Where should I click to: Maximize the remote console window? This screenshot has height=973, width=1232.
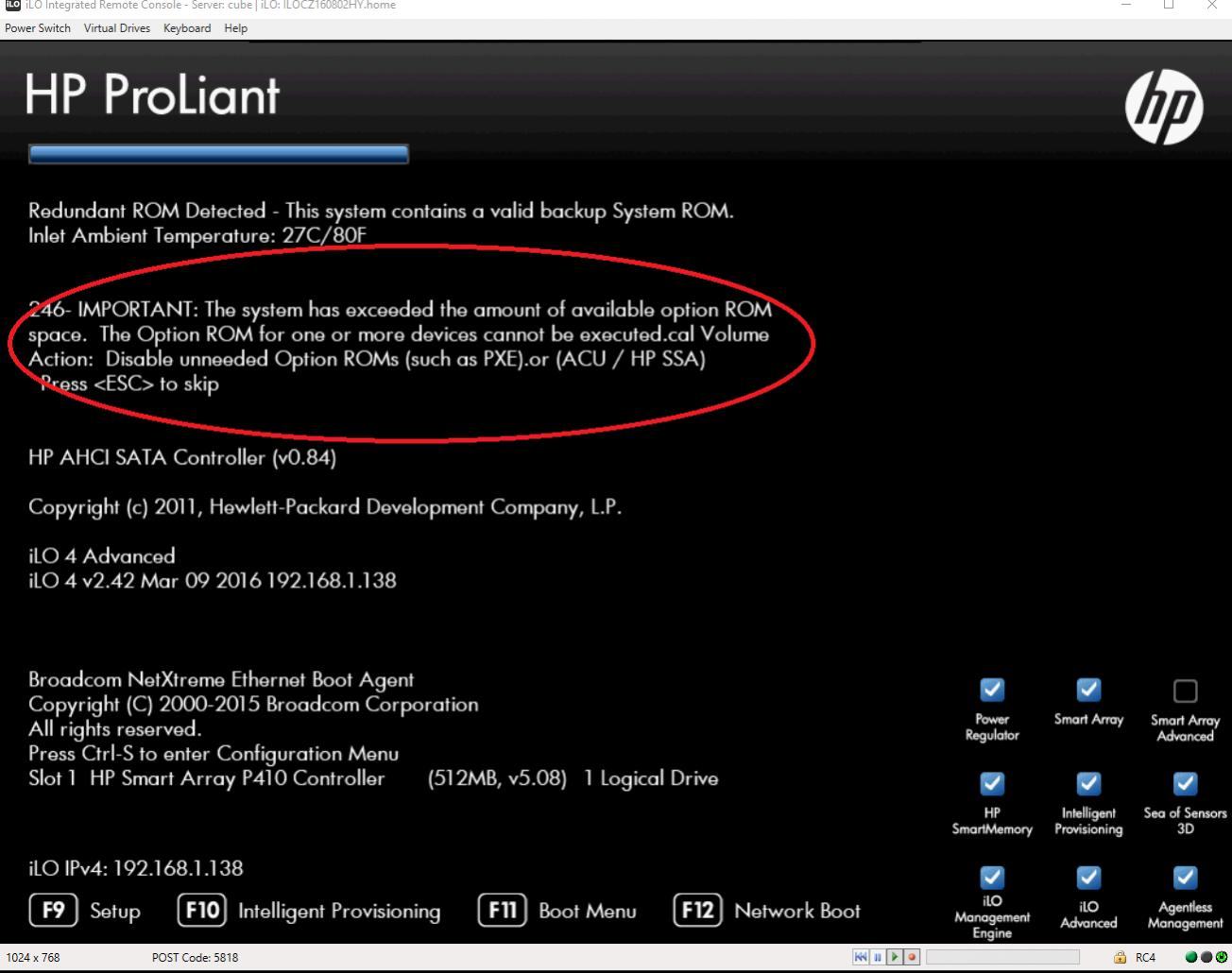(x=1169, y=5)
